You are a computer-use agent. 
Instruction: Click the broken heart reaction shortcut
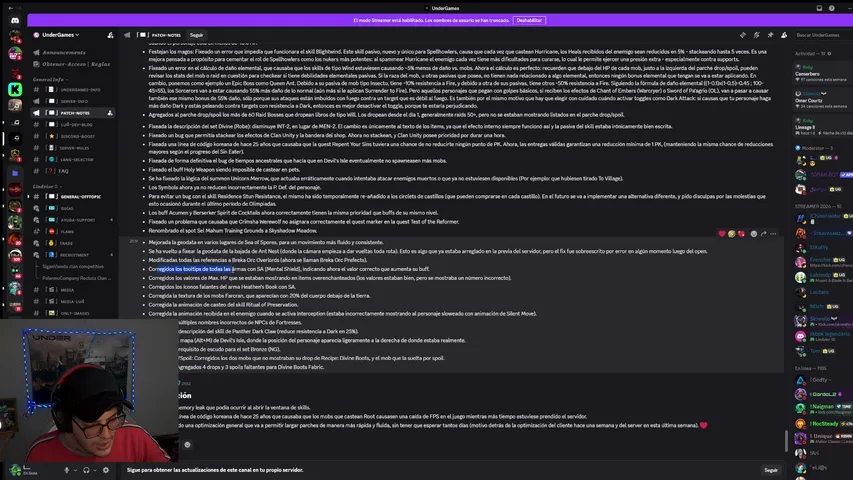pos(741,234)
